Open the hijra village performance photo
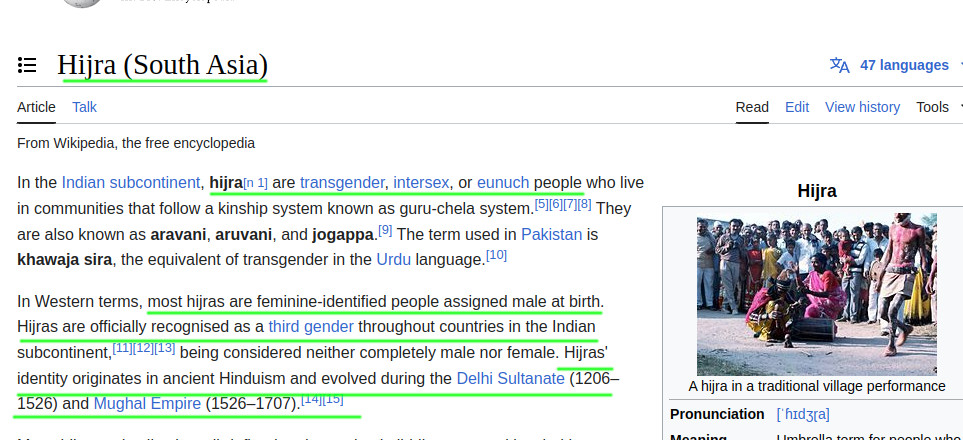963x440 pixels. point(816,294)
